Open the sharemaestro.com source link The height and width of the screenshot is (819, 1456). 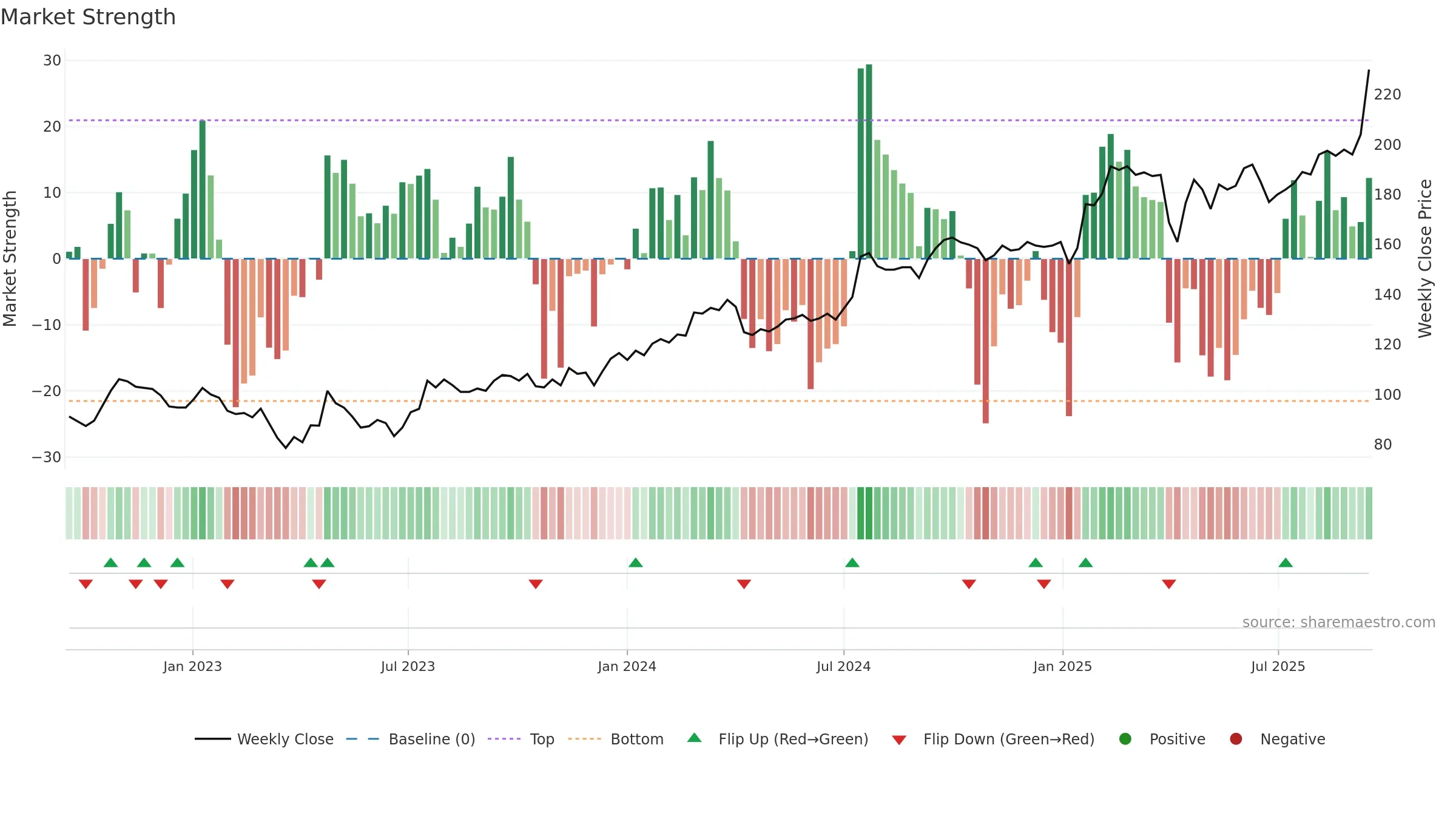click(x=1339, y=622)
